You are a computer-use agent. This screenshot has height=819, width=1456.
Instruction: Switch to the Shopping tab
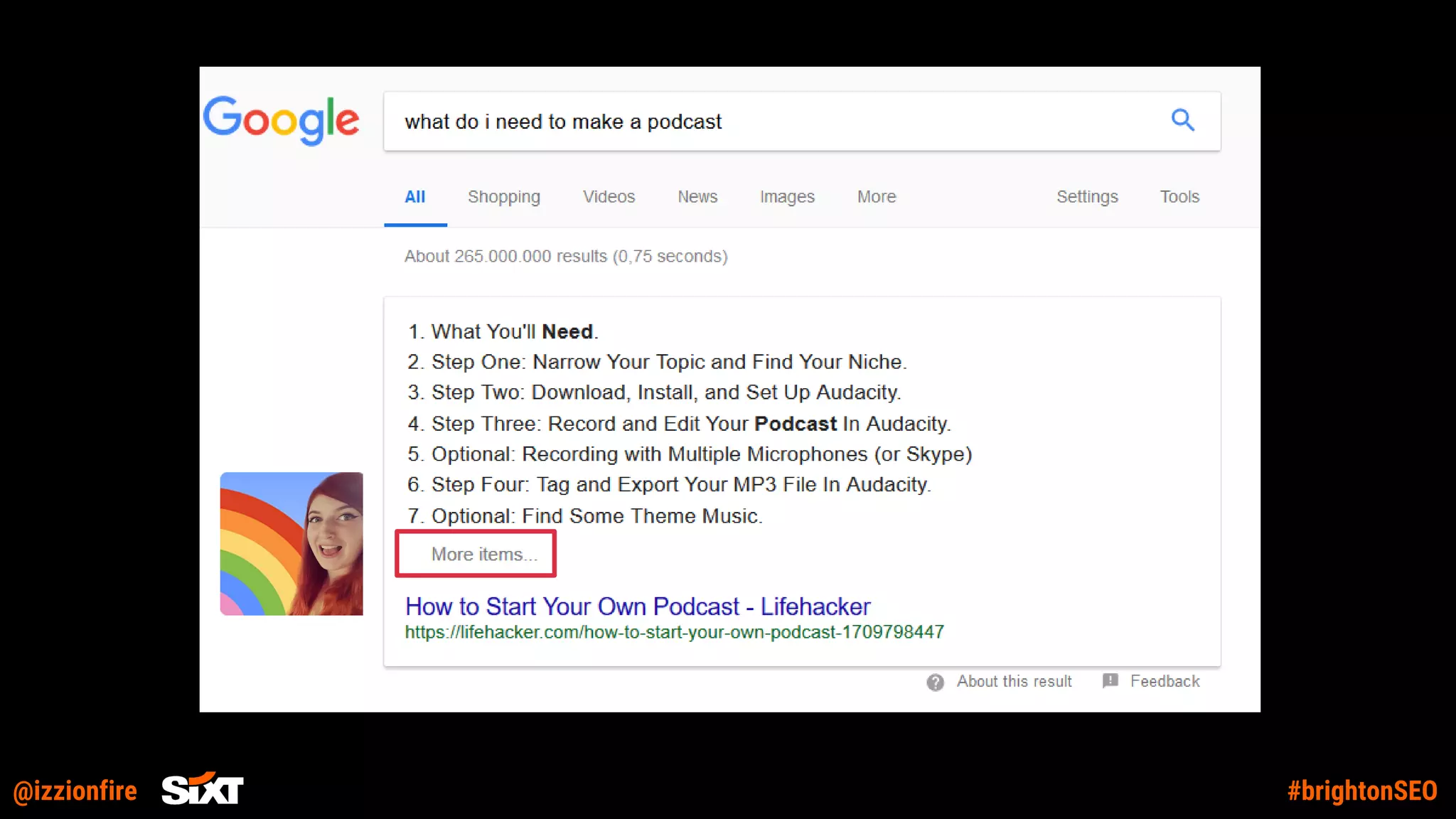click(x=503, y=197)
